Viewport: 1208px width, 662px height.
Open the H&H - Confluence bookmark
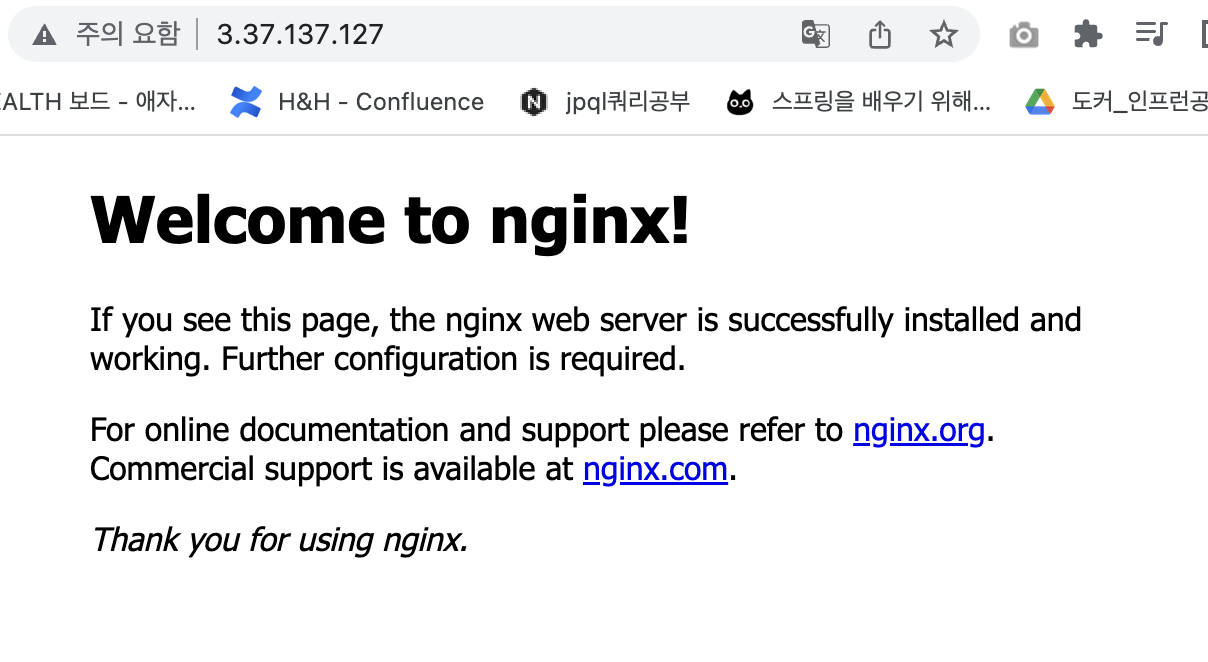coord(357,102)
